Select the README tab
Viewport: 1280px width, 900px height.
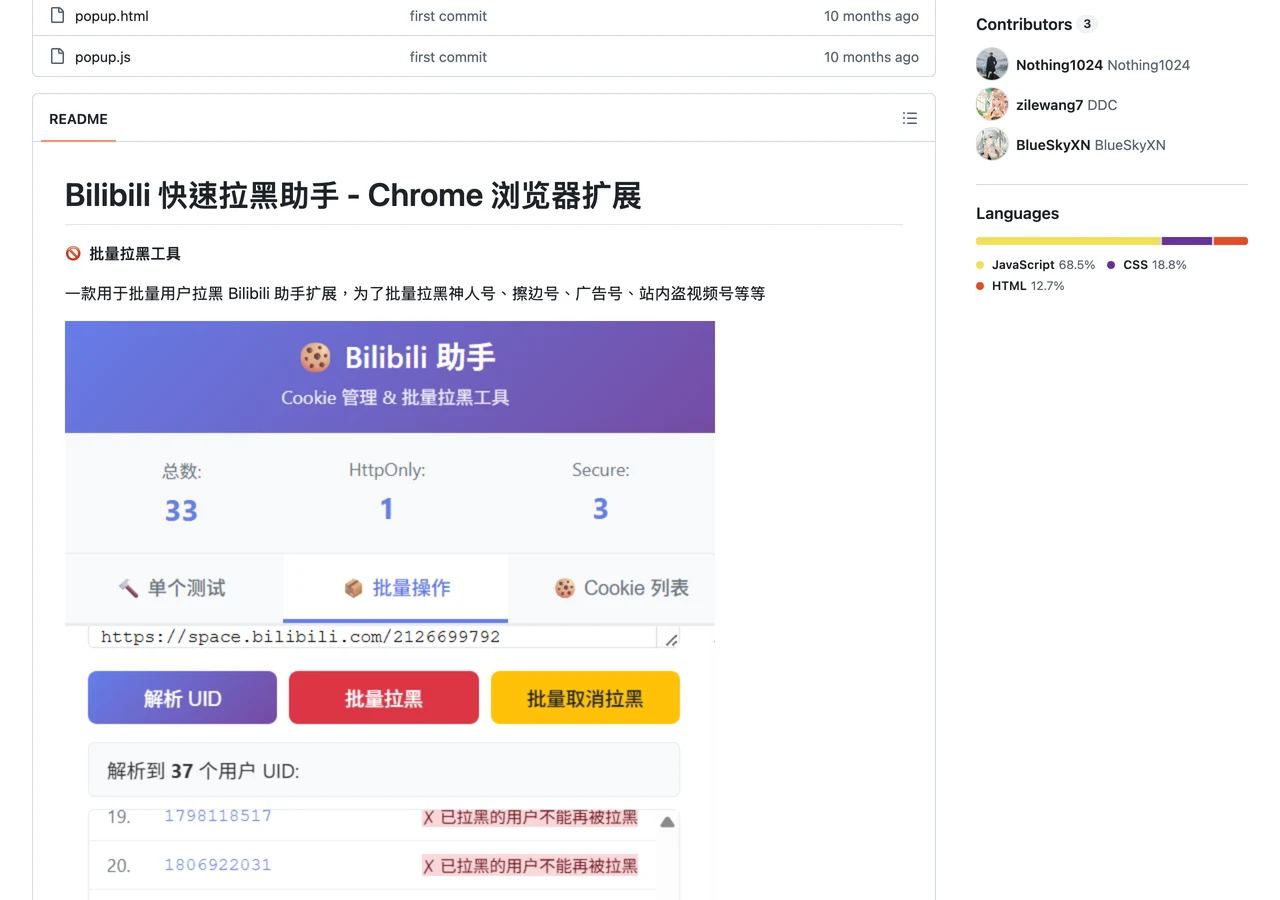(78, 119)
